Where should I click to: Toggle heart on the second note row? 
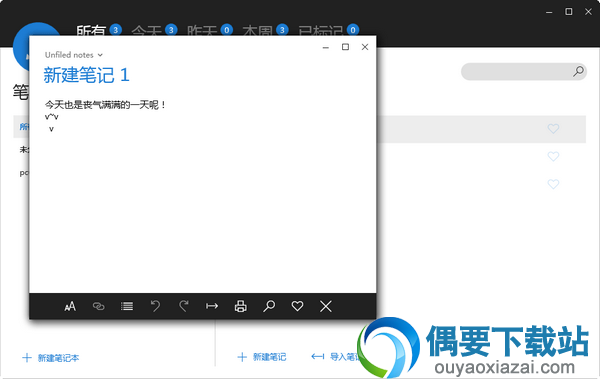tap(553, 156)
